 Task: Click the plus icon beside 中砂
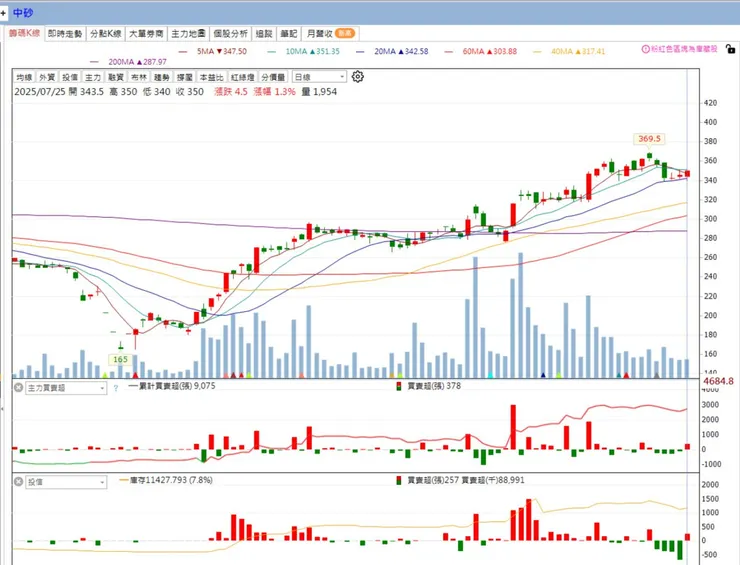(x=3, y=13)
